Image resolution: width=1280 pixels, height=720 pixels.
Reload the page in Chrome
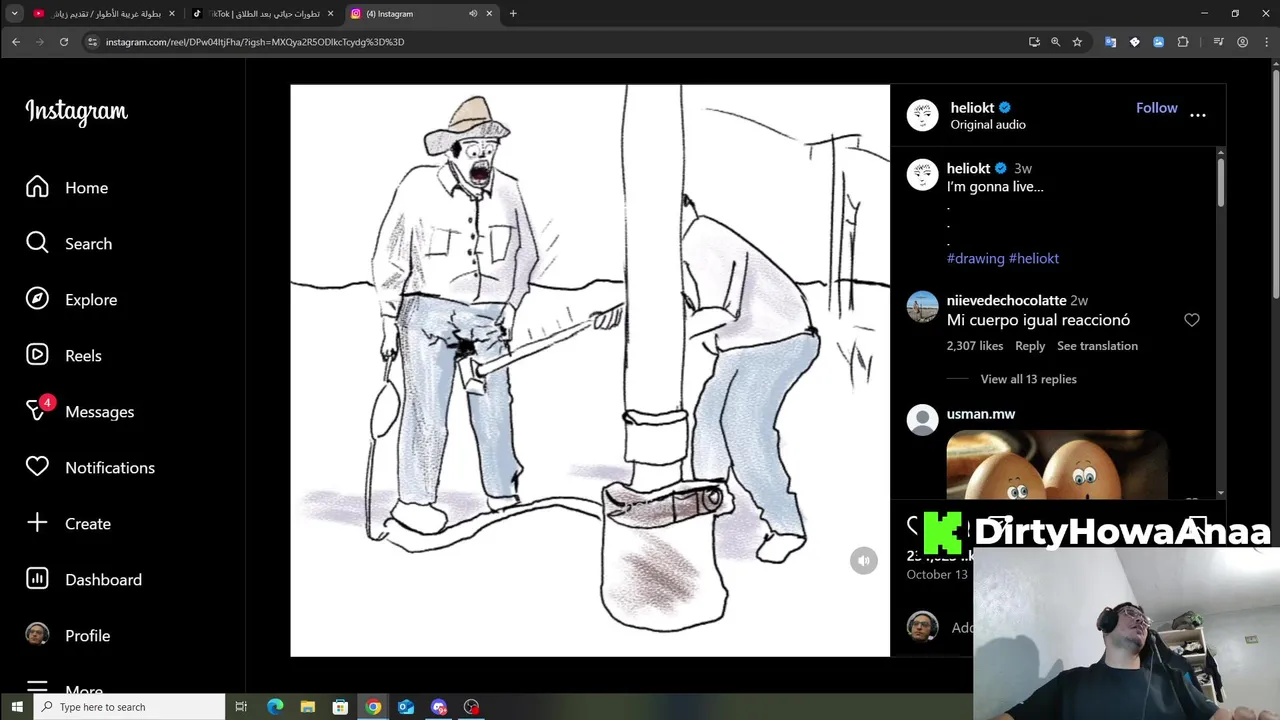click(x=64, y=42)
